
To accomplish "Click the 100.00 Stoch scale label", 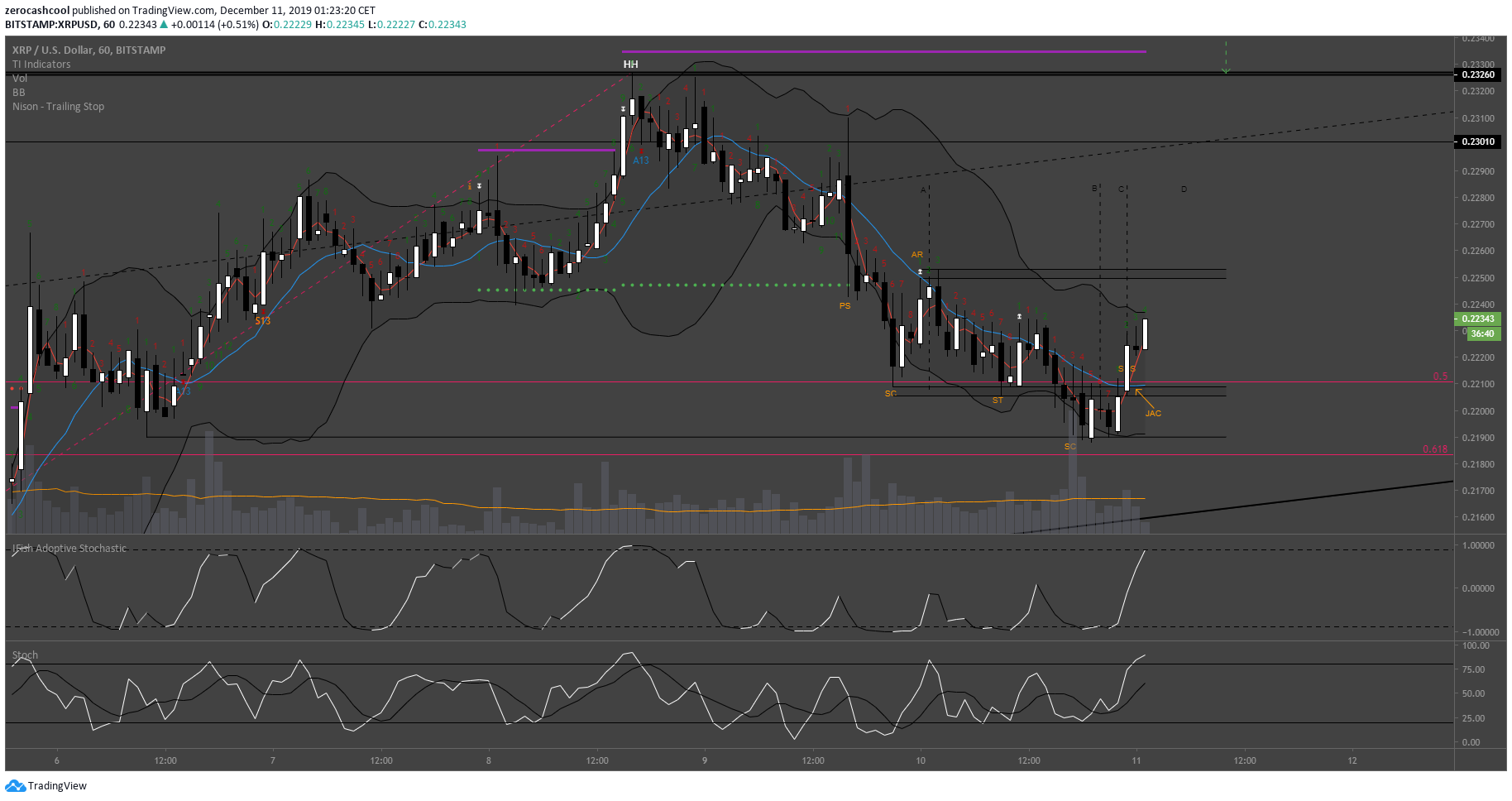I will click(x=1476, y=645).
